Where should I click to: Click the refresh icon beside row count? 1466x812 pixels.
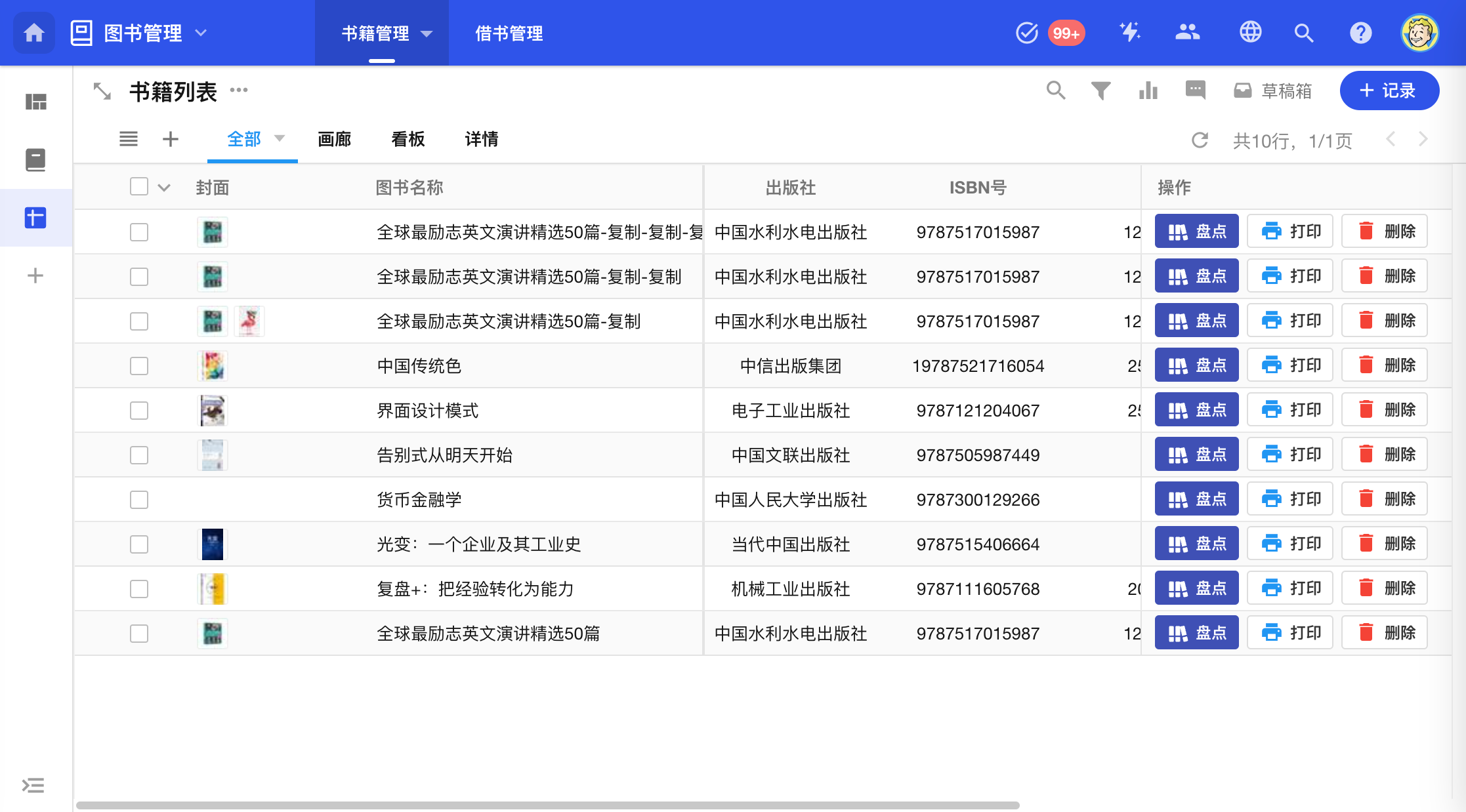point(1200,140)
